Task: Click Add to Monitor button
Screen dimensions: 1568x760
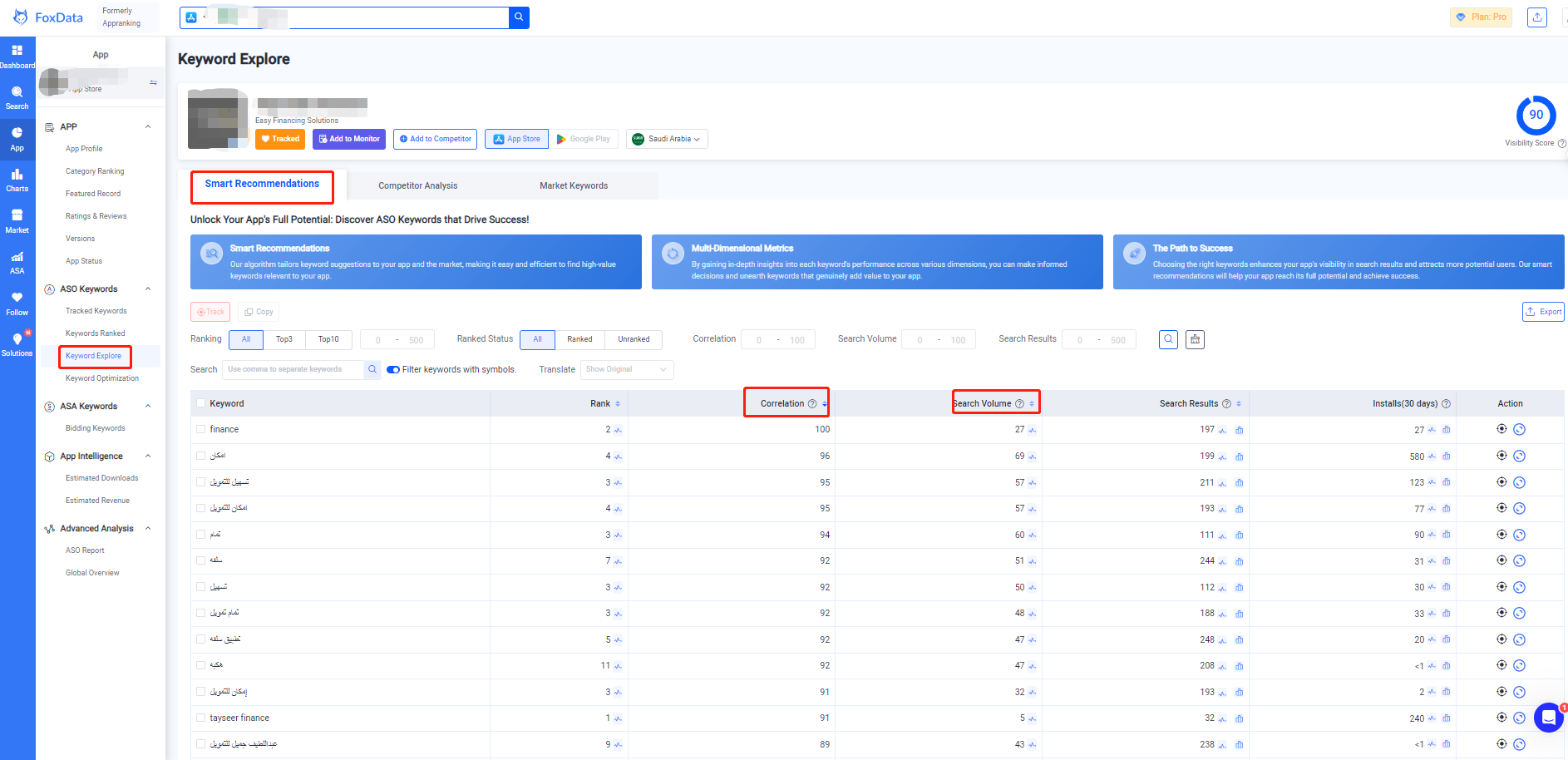Action: (x=349, y=139)
